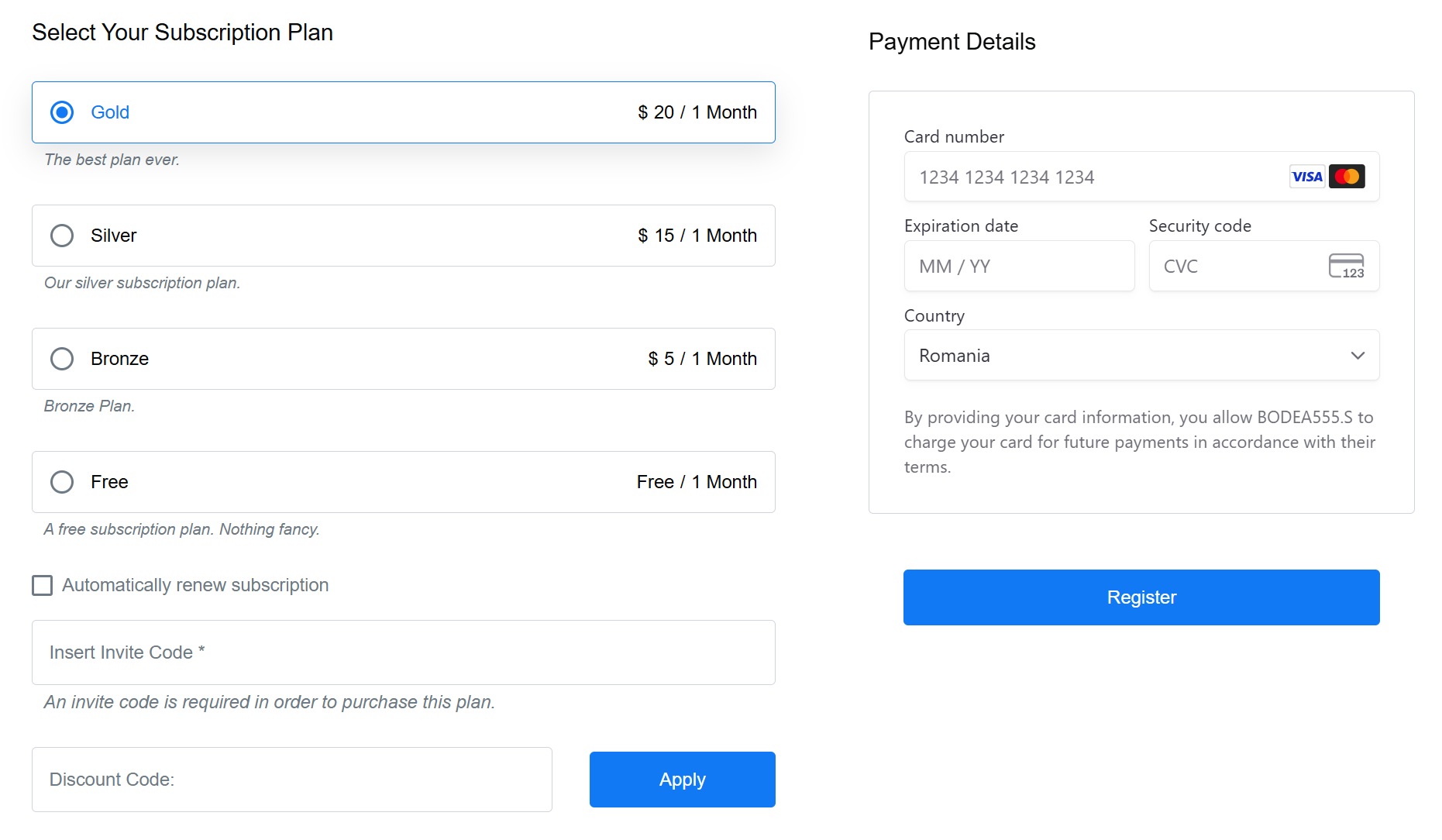Click the Mastercard icon
Screen dimensions: 1442x840
(x=1347, y=177)
